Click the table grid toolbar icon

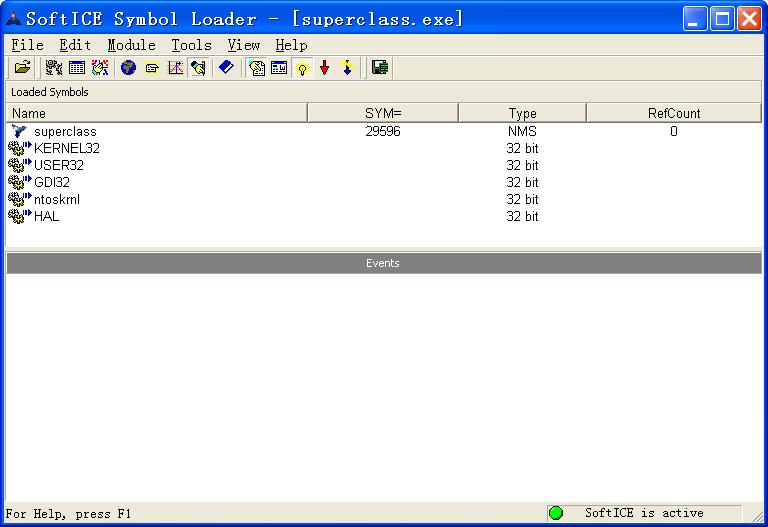click(x=77, y=68)
